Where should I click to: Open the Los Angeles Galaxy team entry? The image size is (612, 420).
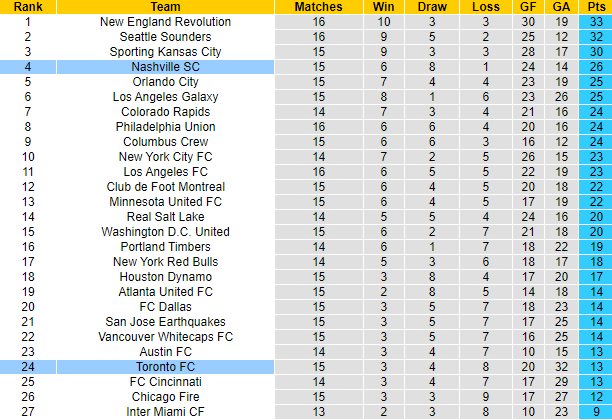pyautogui.click(x=165, y=96)
